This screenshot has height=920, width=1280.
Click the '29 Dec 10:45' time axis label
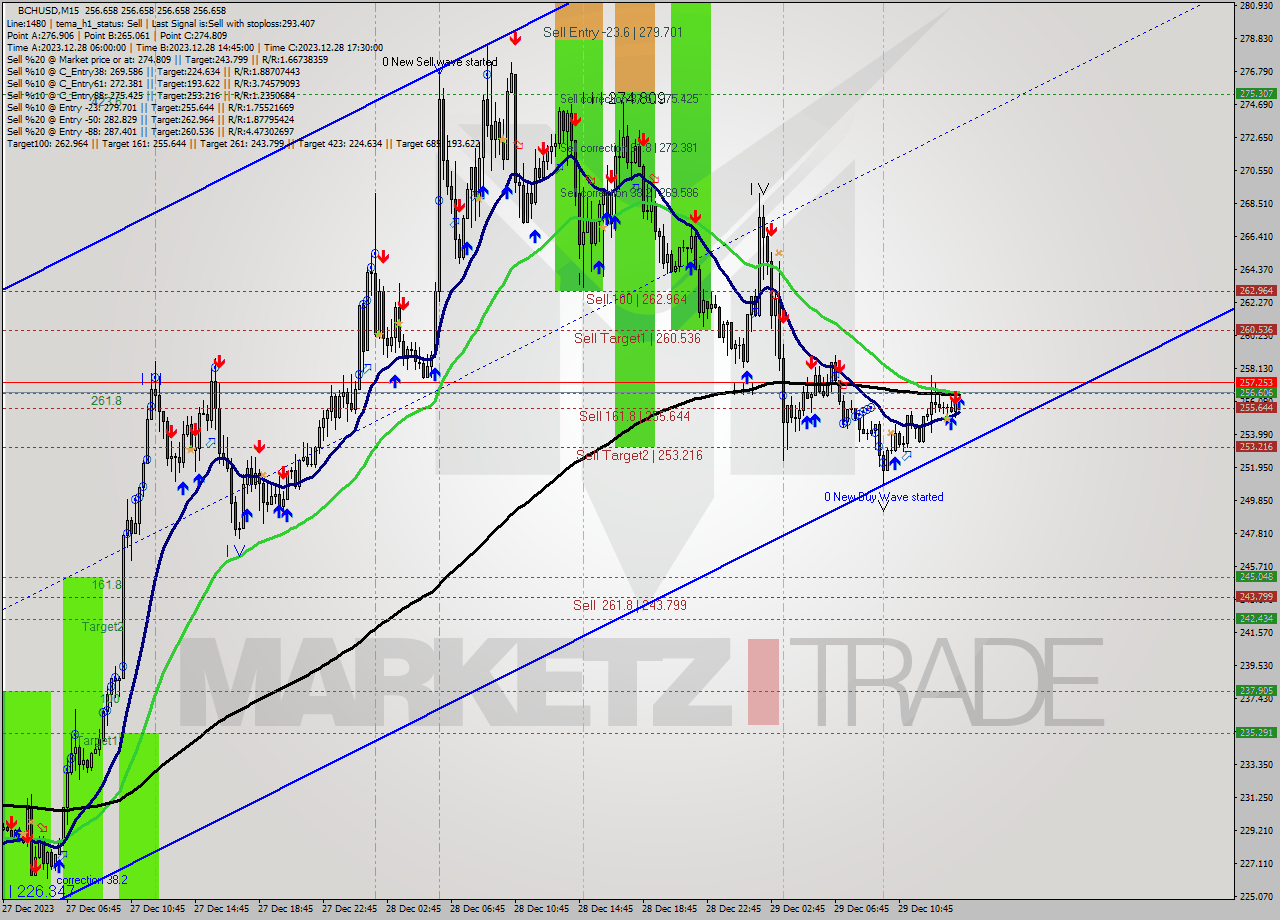(925, 909)
